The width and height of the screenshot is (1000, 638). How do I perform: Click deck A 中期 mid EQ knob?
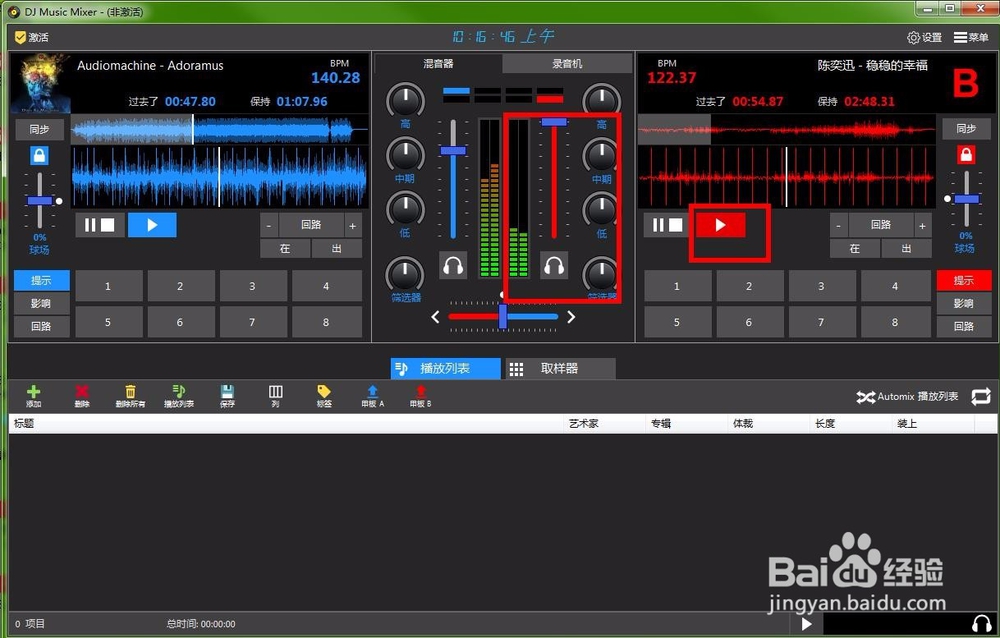pos(406,154)
